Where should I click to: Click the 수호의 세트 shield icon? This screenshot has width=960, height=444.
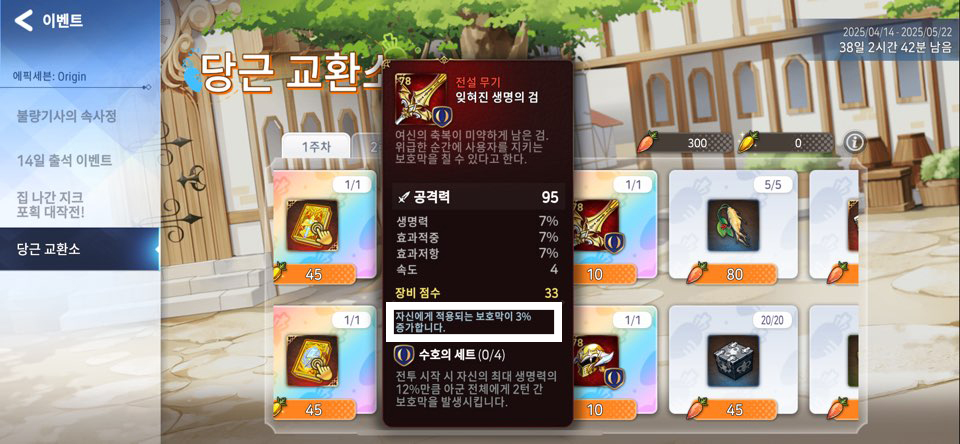point(402,354)
